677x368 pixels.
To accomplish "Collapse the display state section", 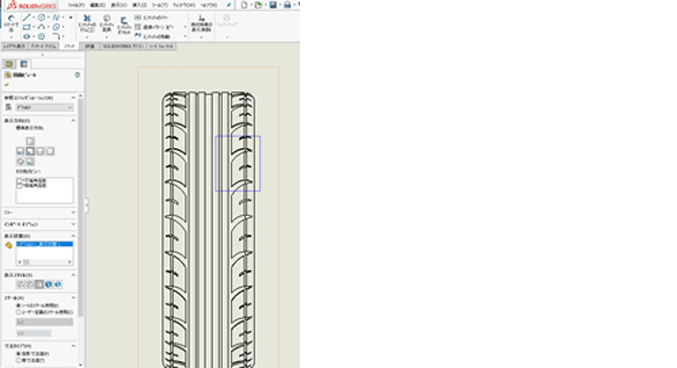I will (73, 236).
